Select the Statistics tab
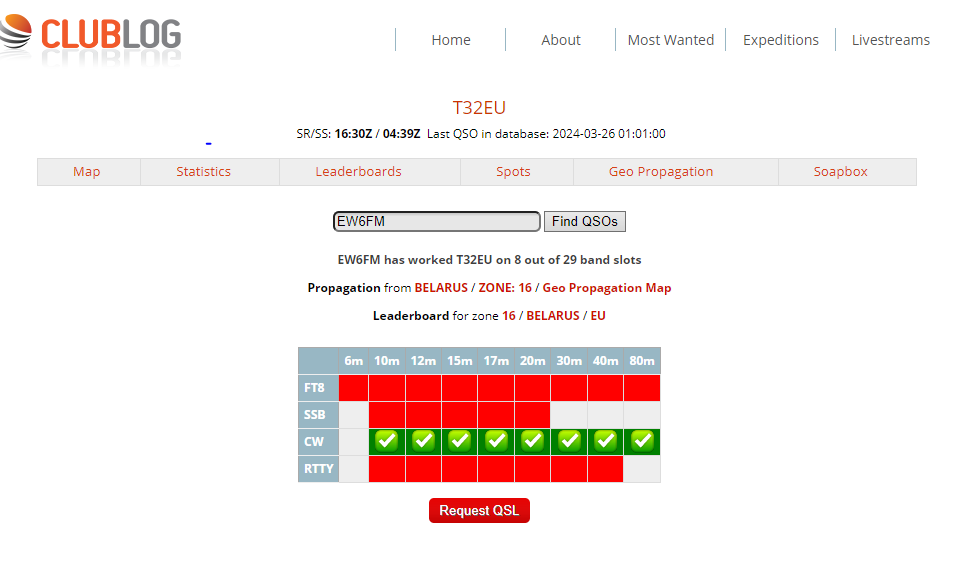 click(203, 172)
